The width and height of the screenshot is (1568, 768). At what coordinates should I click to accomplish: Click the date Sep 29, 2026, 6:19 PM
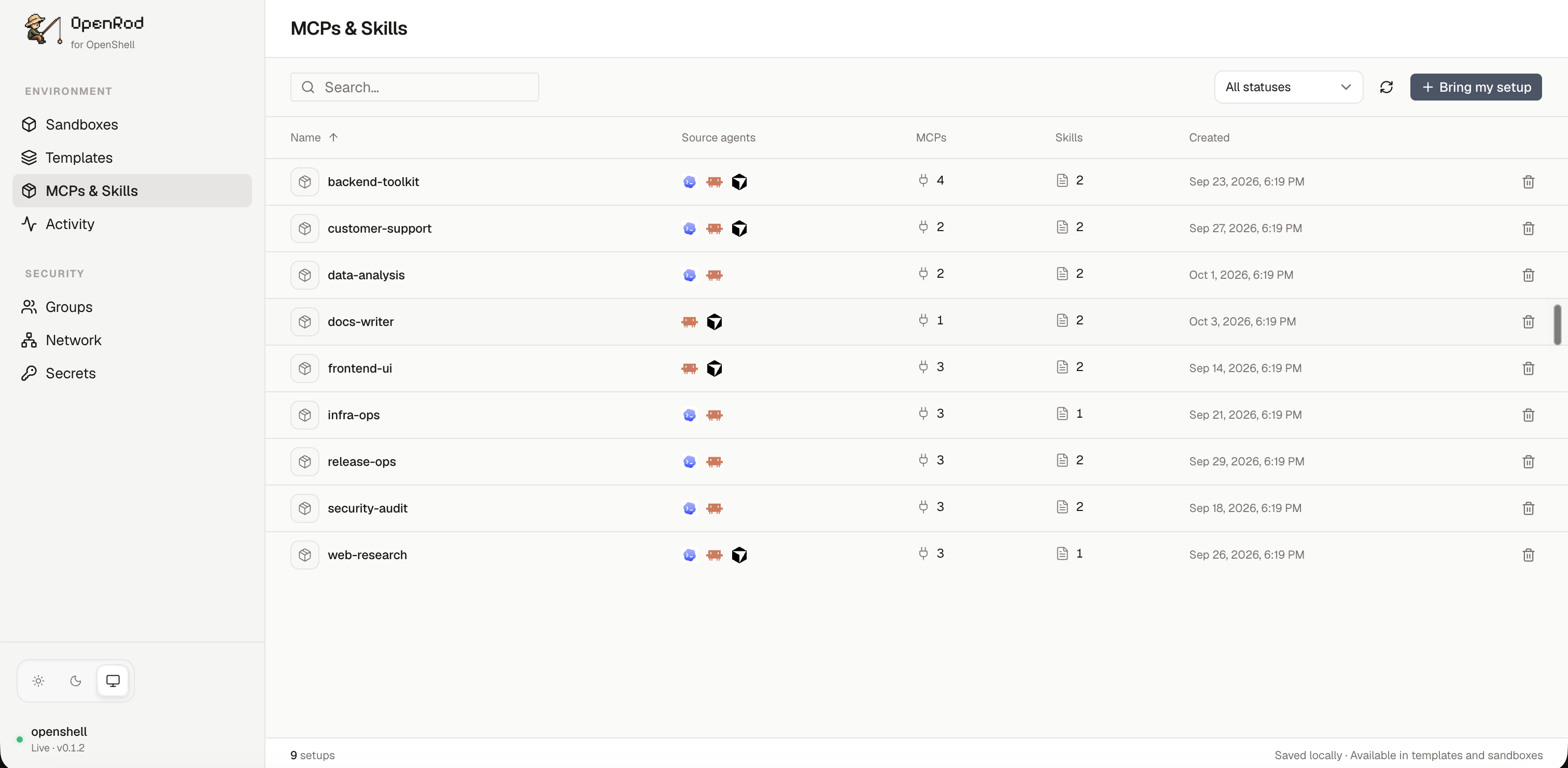click(x=1246, y=461)
